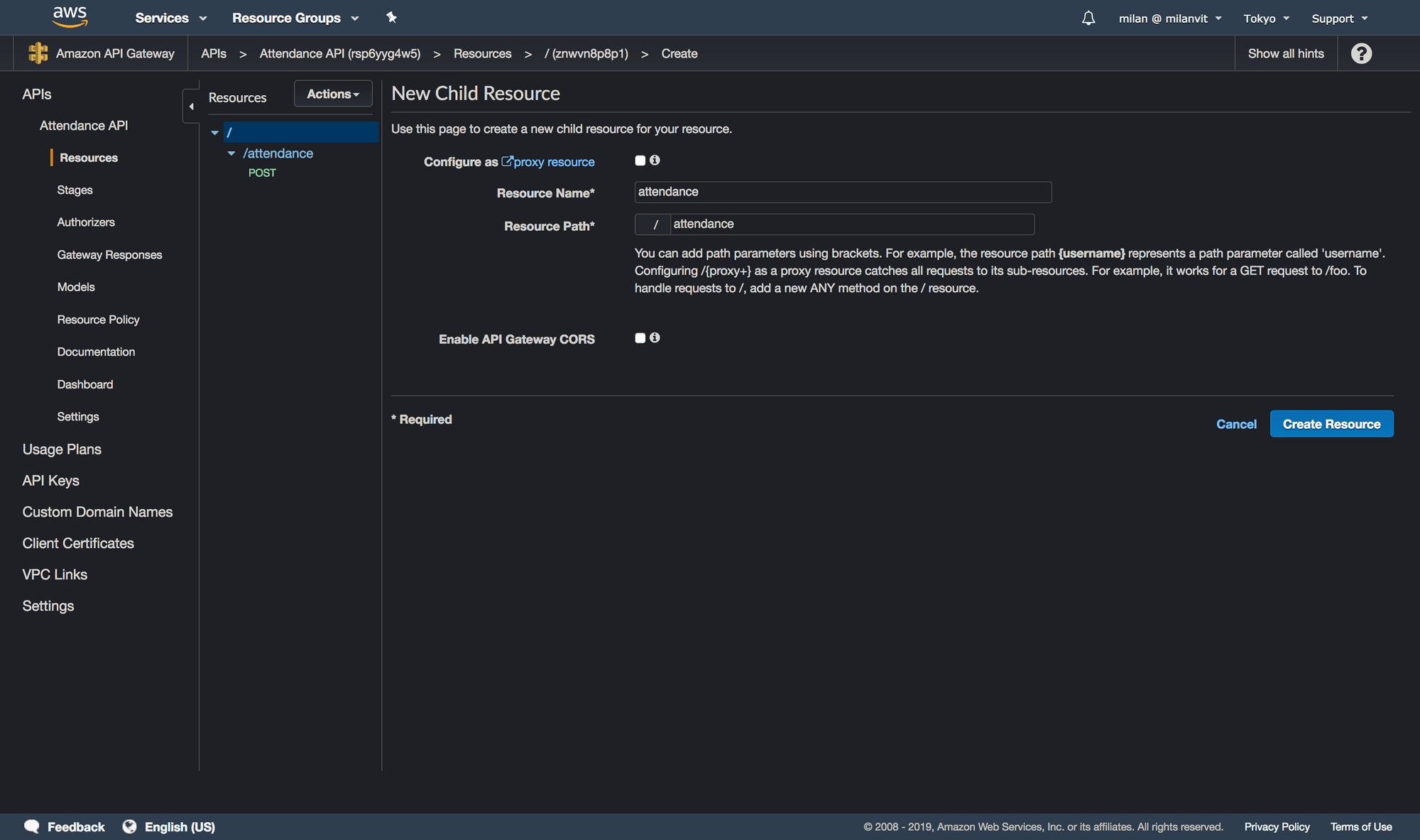Open the Support dropdown menu

1339,18
